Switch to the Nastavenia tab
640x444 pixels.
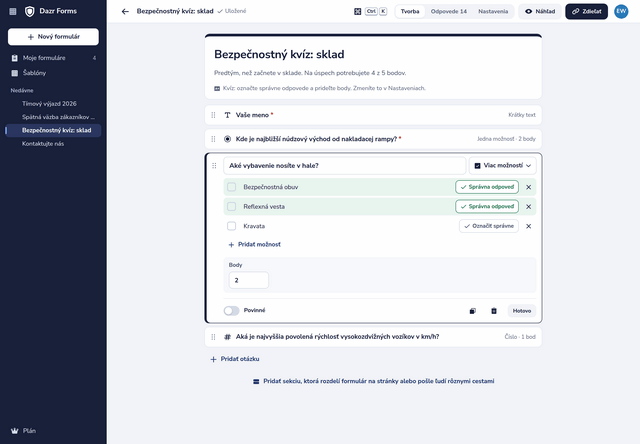(x=493, y=11)
